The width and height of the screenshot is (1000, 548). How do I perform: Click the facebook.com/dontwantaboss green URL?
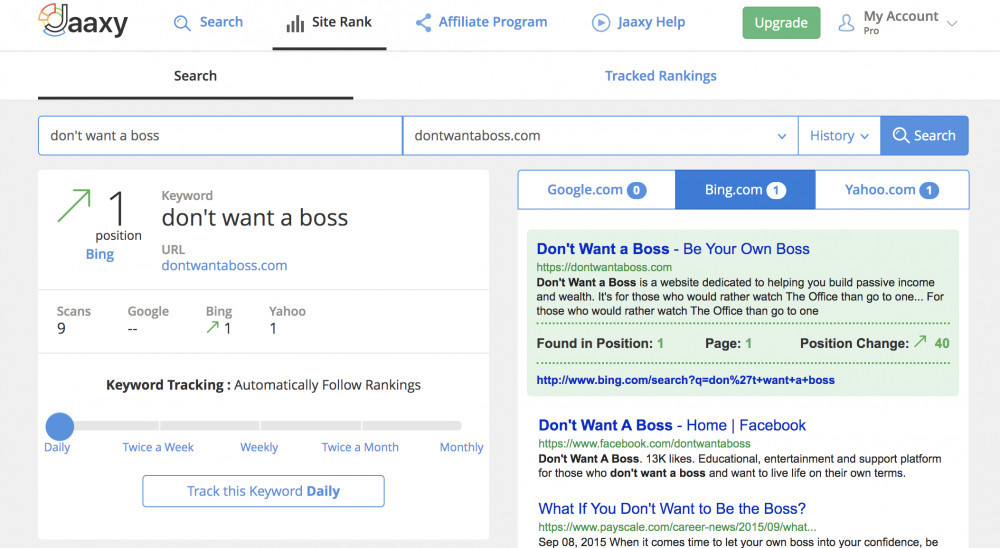coord(644,443)
